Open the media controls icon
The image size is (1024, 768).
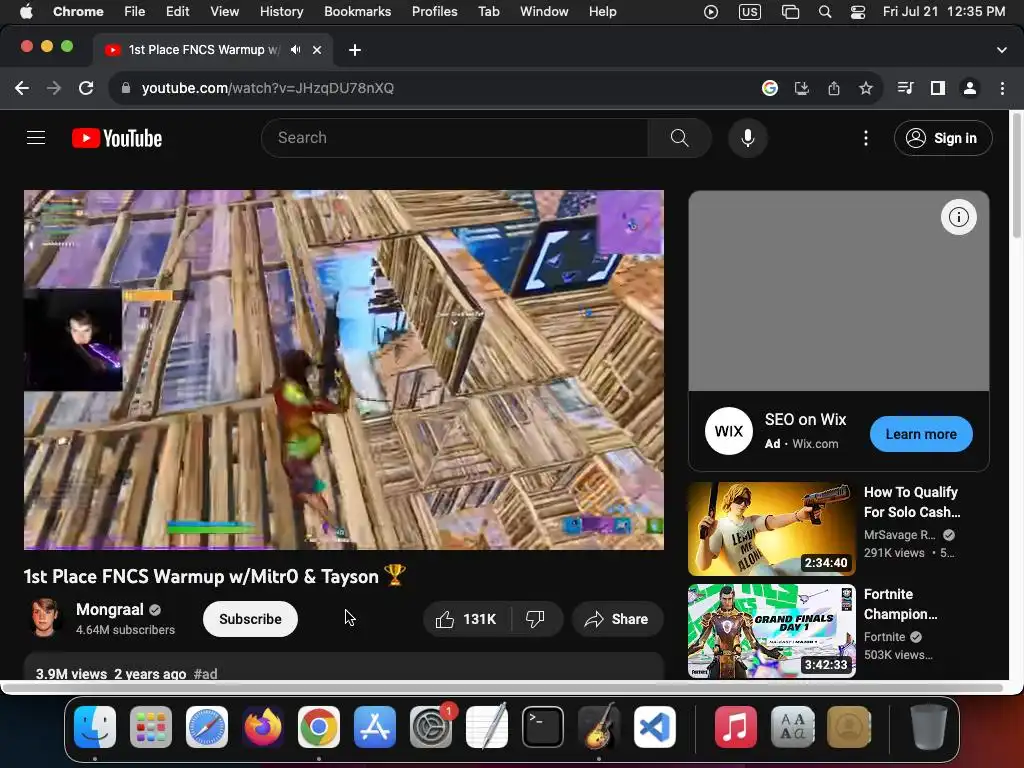coord(905,88)
